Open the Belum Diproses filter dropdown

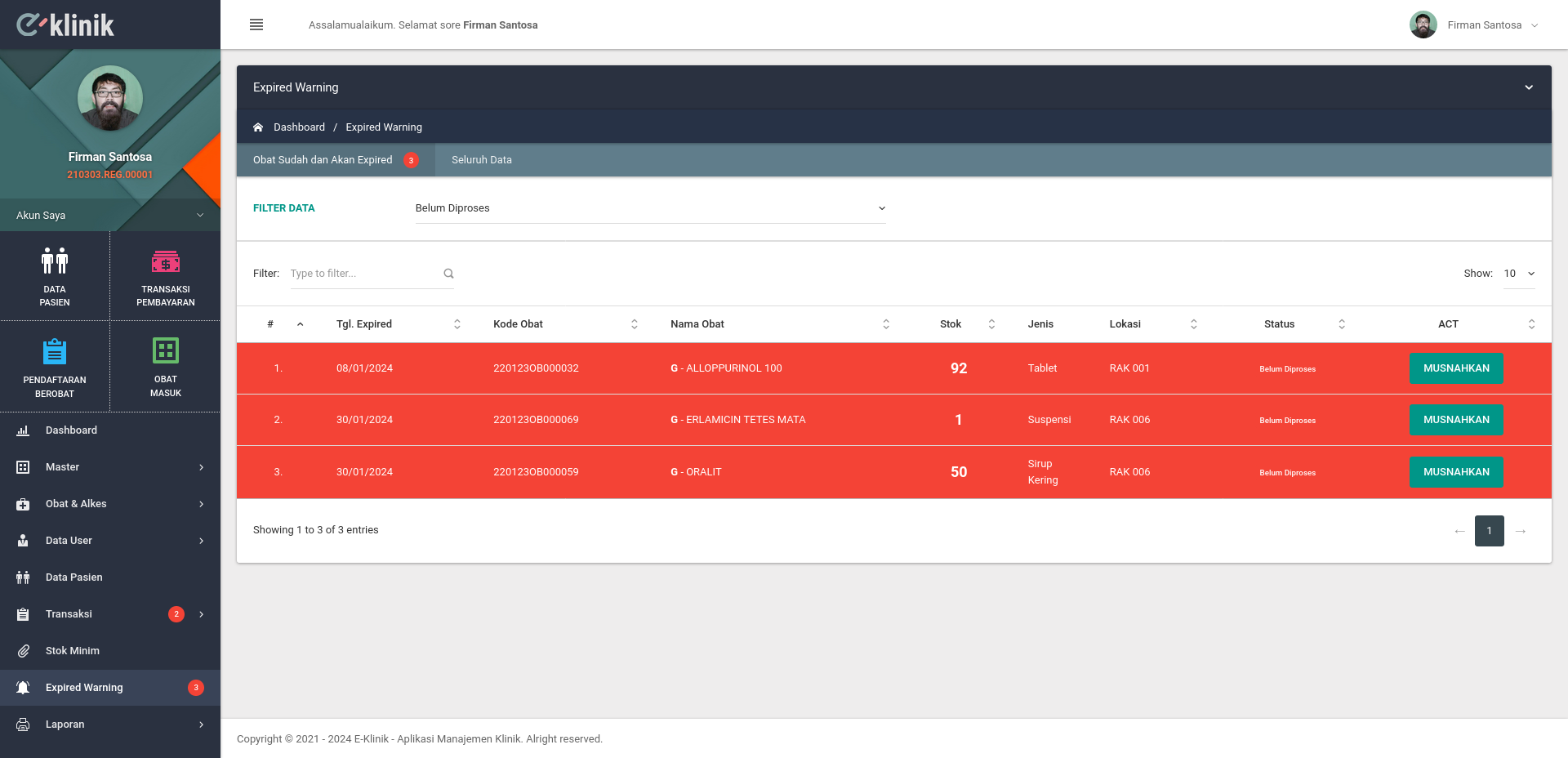click(x=650, y=208)
